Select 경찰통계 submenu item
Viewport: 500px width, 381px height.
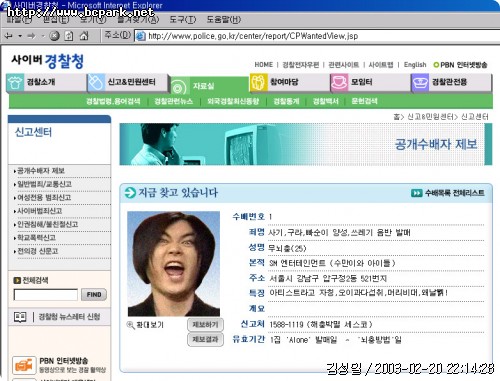286,101
